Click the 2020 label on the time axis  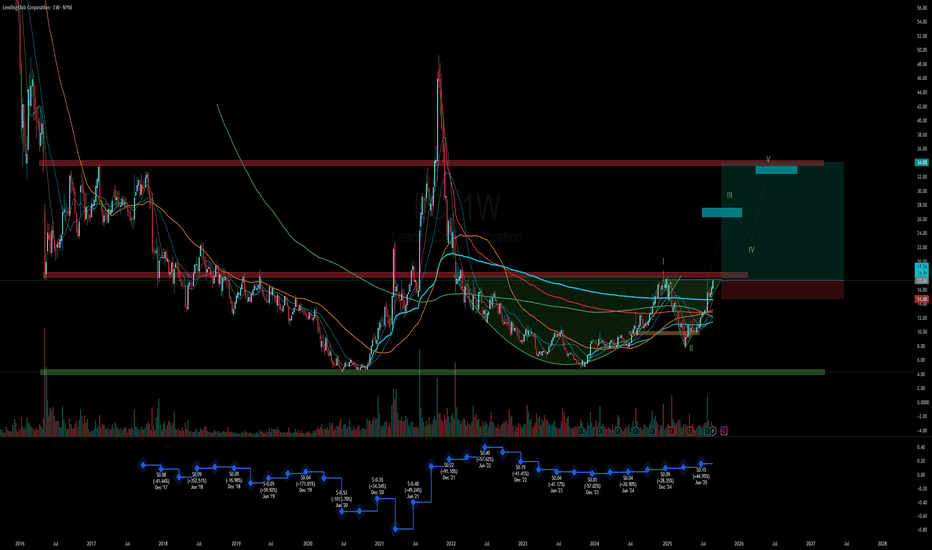pos(308,543)
